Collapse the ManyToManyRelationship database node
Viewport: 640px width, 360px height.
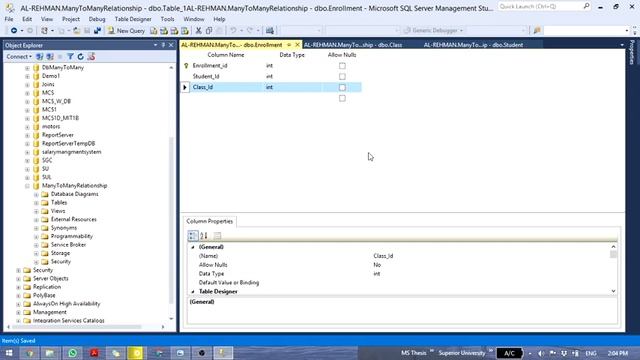(x=27, y=186)
